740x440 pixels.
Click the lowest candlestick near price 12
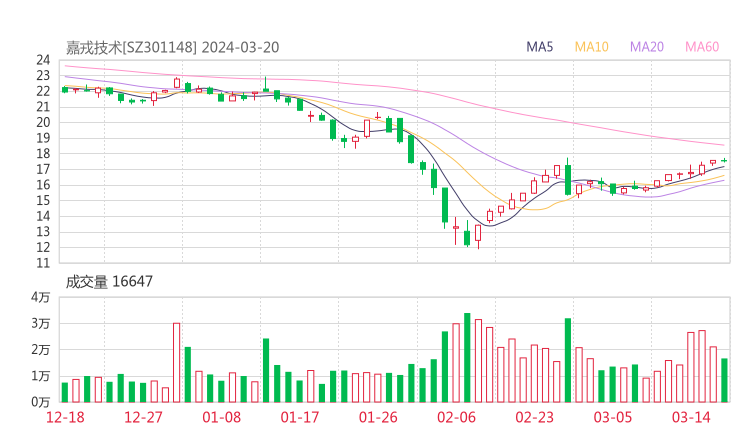(478, 235)
